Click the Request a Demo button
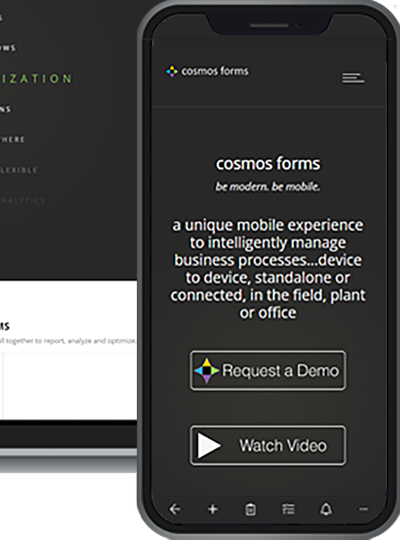 [268, 371]
